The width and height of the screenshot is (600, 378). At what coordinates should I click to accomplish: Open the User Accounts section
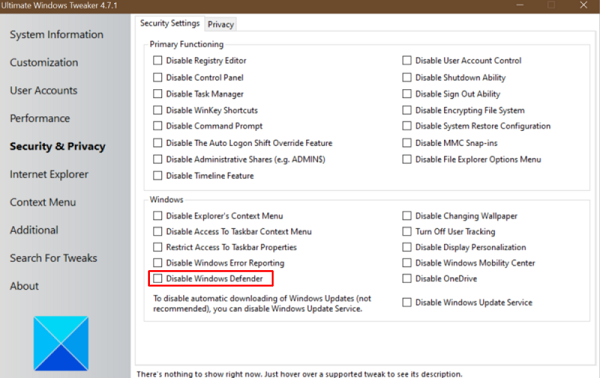(x=44, y=90)
